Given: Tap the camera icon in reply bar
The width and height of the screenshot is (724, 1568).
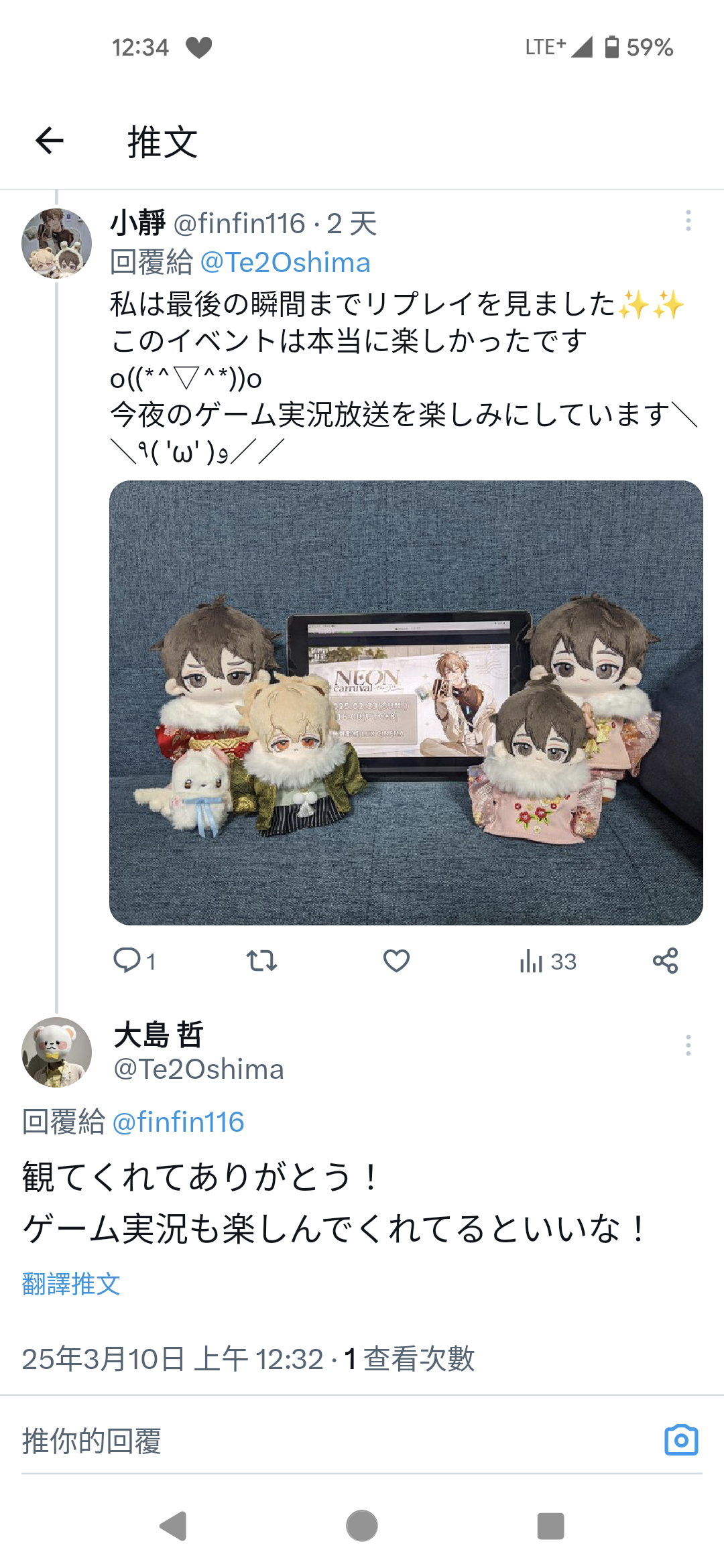Looking at the screenshot, I should (681, 1440).
